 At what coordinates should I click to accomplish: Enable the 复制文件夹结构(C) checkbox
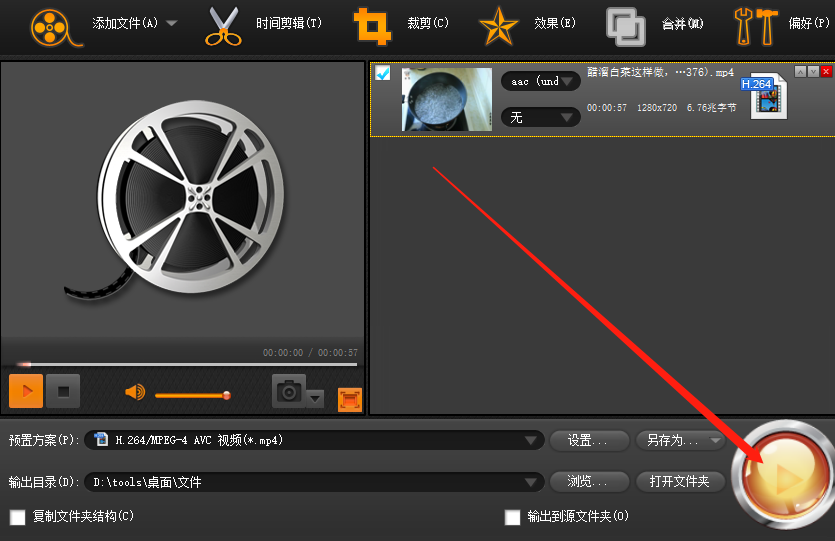(18, 517)
